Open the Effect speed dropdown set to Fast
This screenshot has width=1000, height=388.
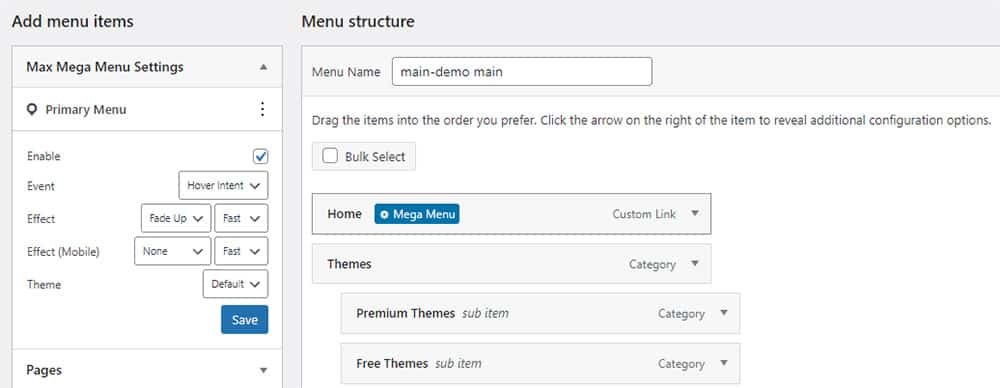point(242,218)
